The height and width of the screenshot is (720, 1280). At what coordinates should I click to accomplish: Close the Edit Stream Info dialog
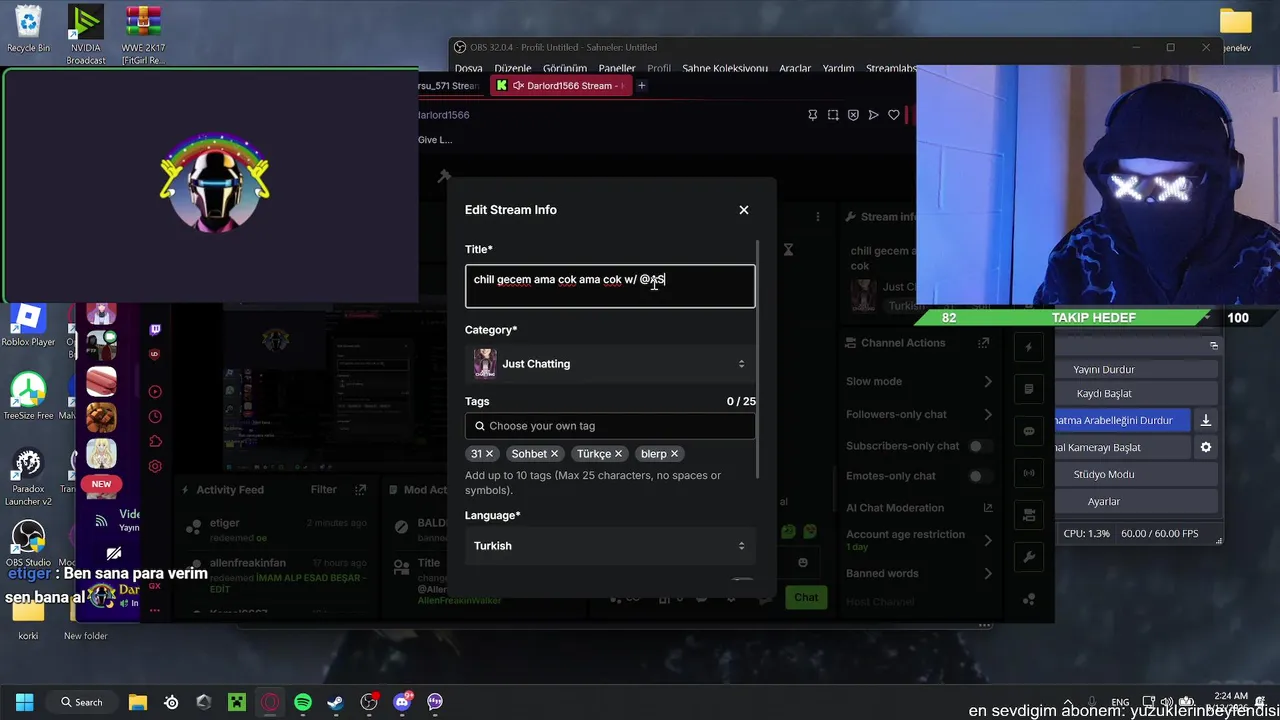pos(743,210)
